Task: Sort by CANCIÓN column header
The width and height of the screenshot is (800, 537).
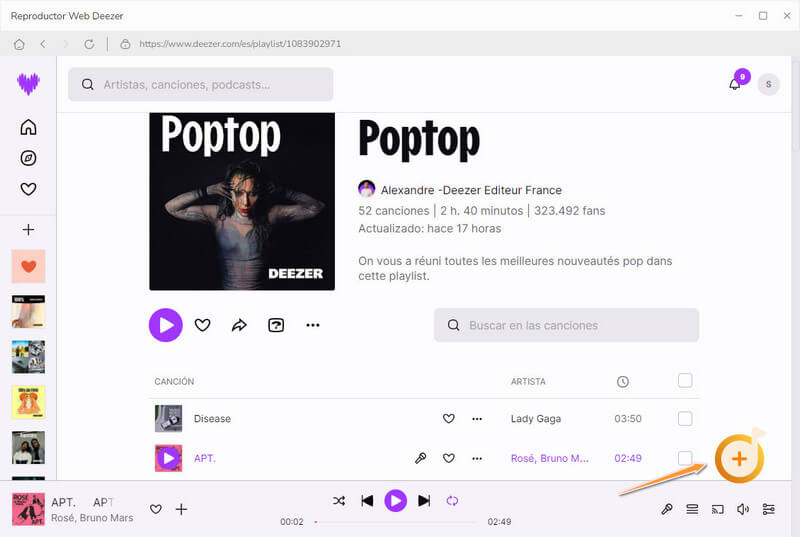Action: pos(174,381)
